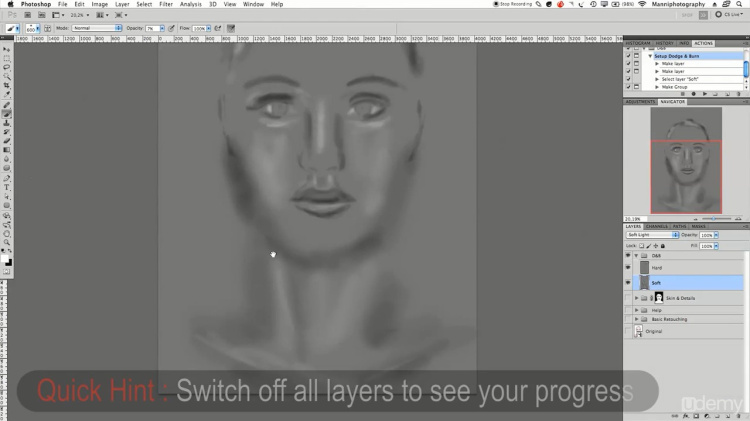Enable lock transparent pixels for layer
Screen dimensions: 750x421
click(641, 246)
